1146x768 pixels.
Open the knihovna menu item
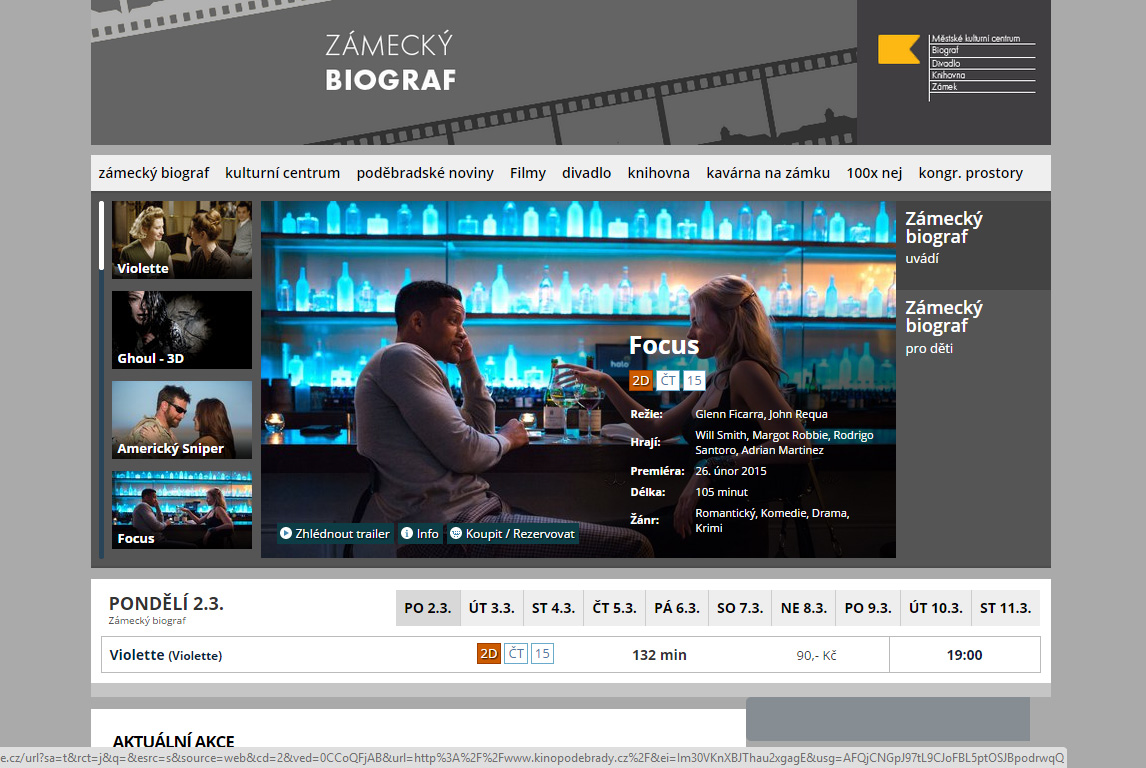pos(659,173)
